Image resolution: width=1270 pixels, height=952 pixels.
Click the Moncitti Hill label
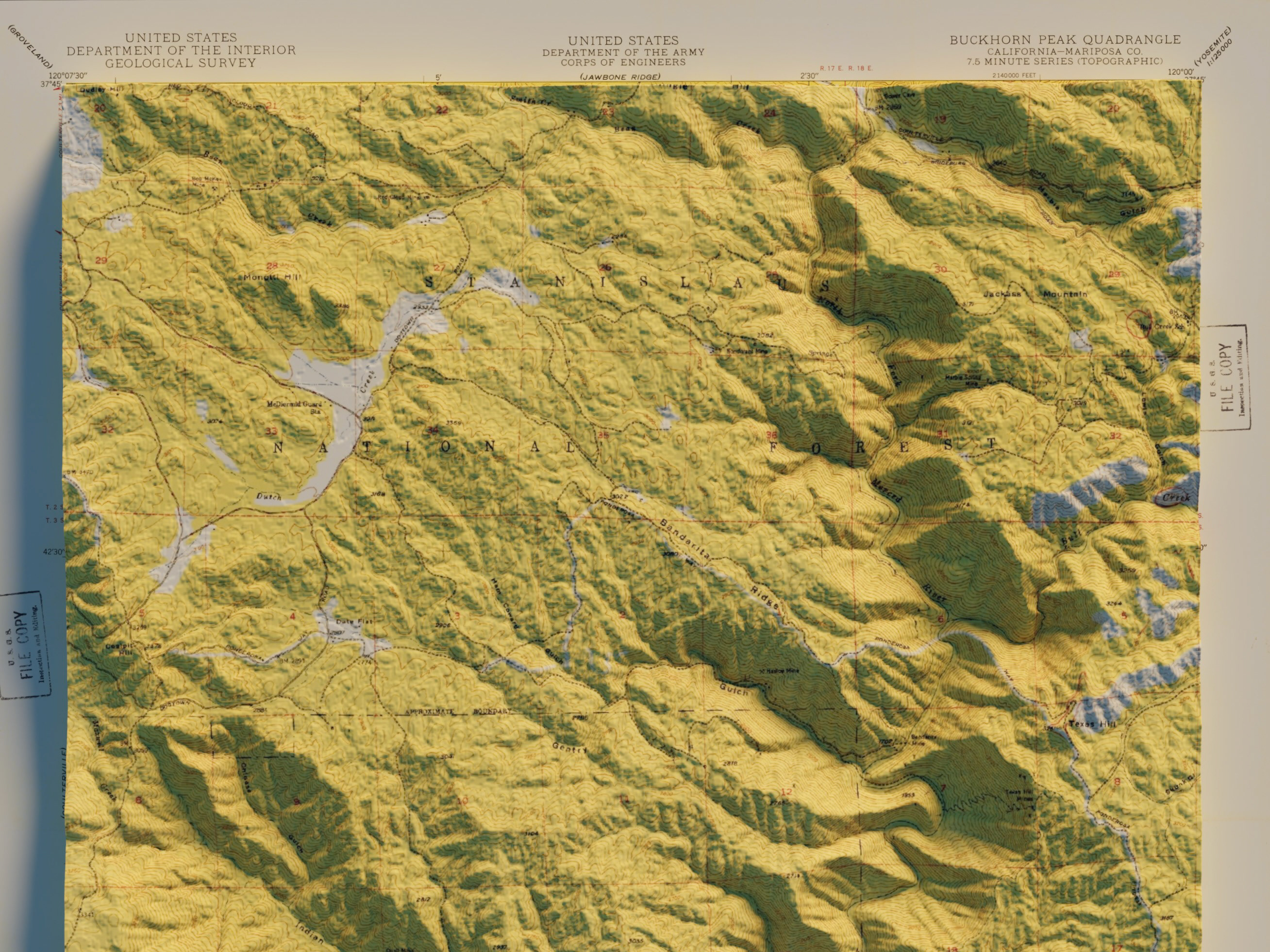pyautogui.click(x=271, y=277)
